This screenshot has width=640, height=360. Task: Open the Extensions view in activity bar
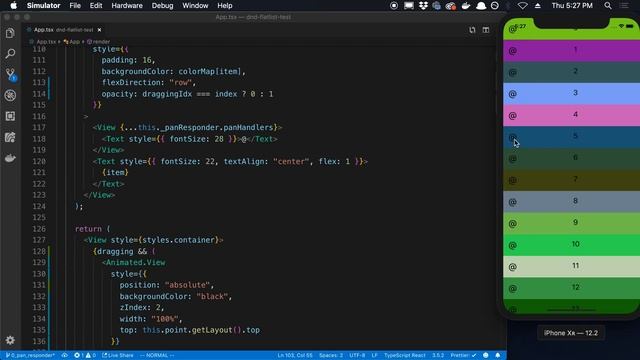point(10,116)
